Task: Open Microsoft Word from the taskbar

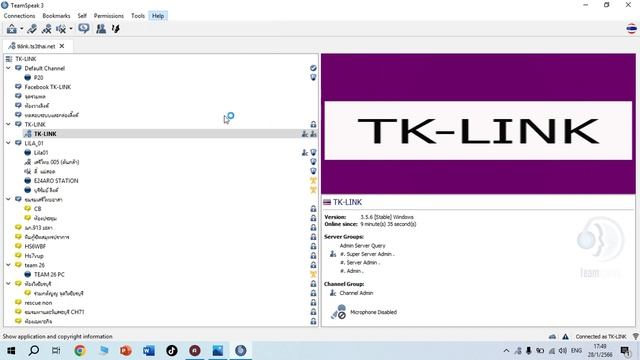Action: pos(149,351)
